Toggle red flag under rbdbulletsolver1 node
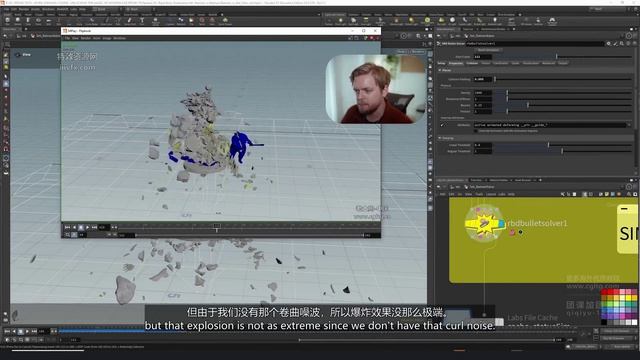640x360 pixels. [512, 232]
